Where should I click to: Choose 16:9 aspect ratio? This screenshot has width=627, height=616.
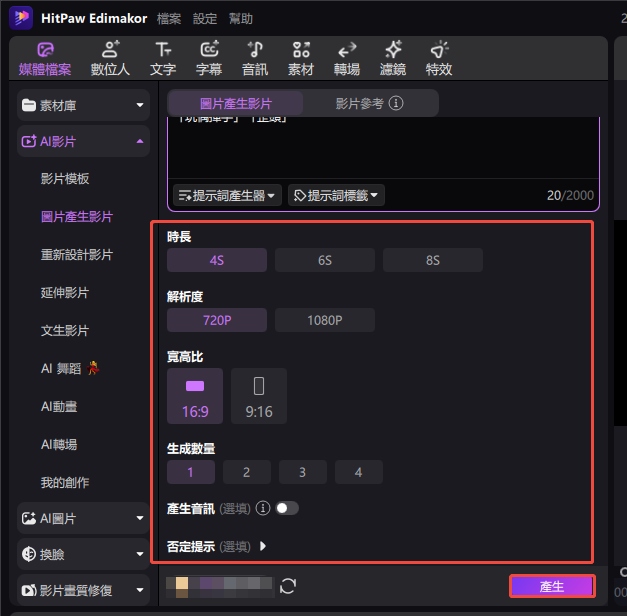click(195, 396)
